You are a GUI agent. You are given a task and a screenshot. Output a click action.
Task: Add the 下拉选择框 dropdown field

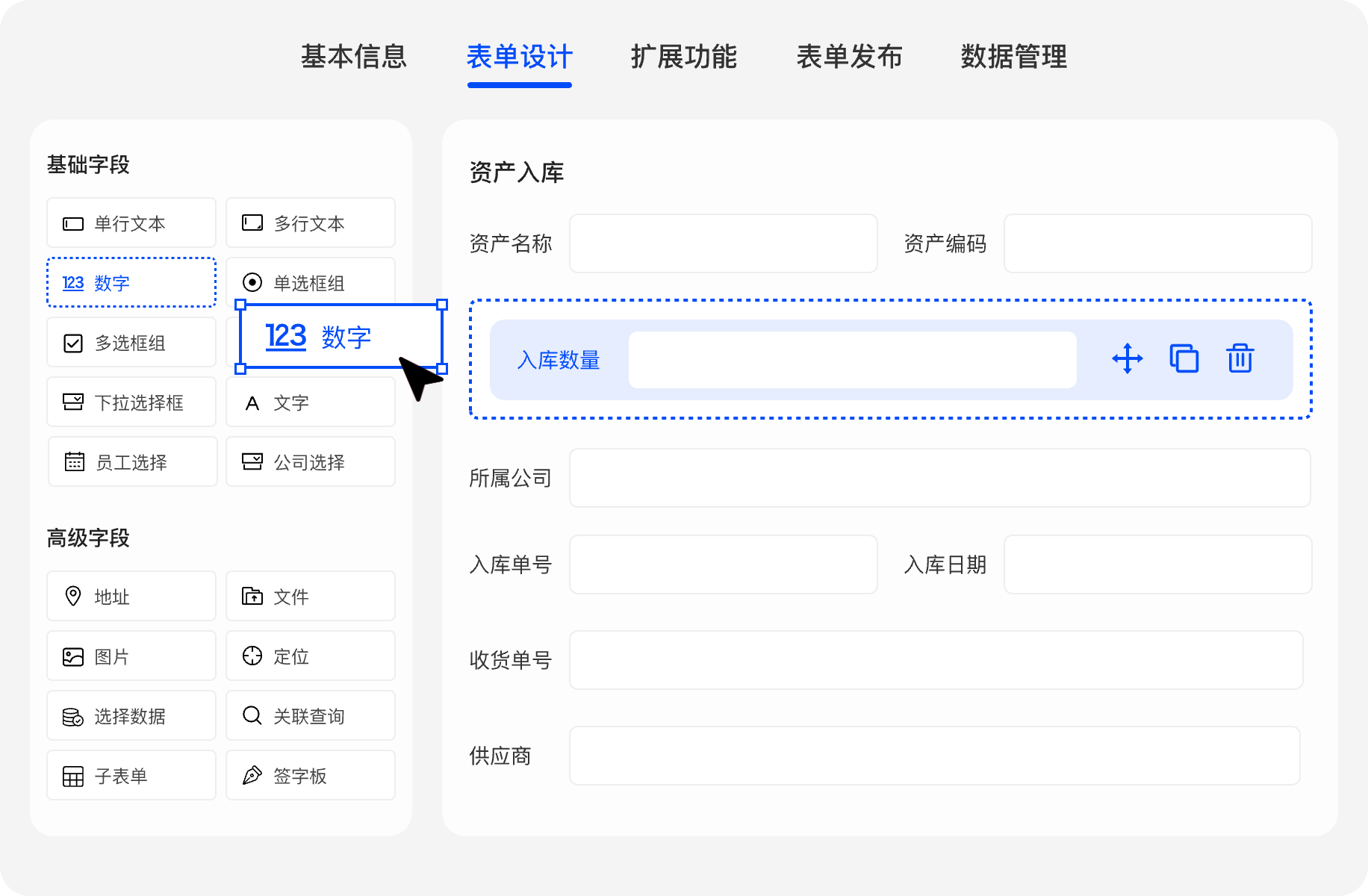coord(131,402)
